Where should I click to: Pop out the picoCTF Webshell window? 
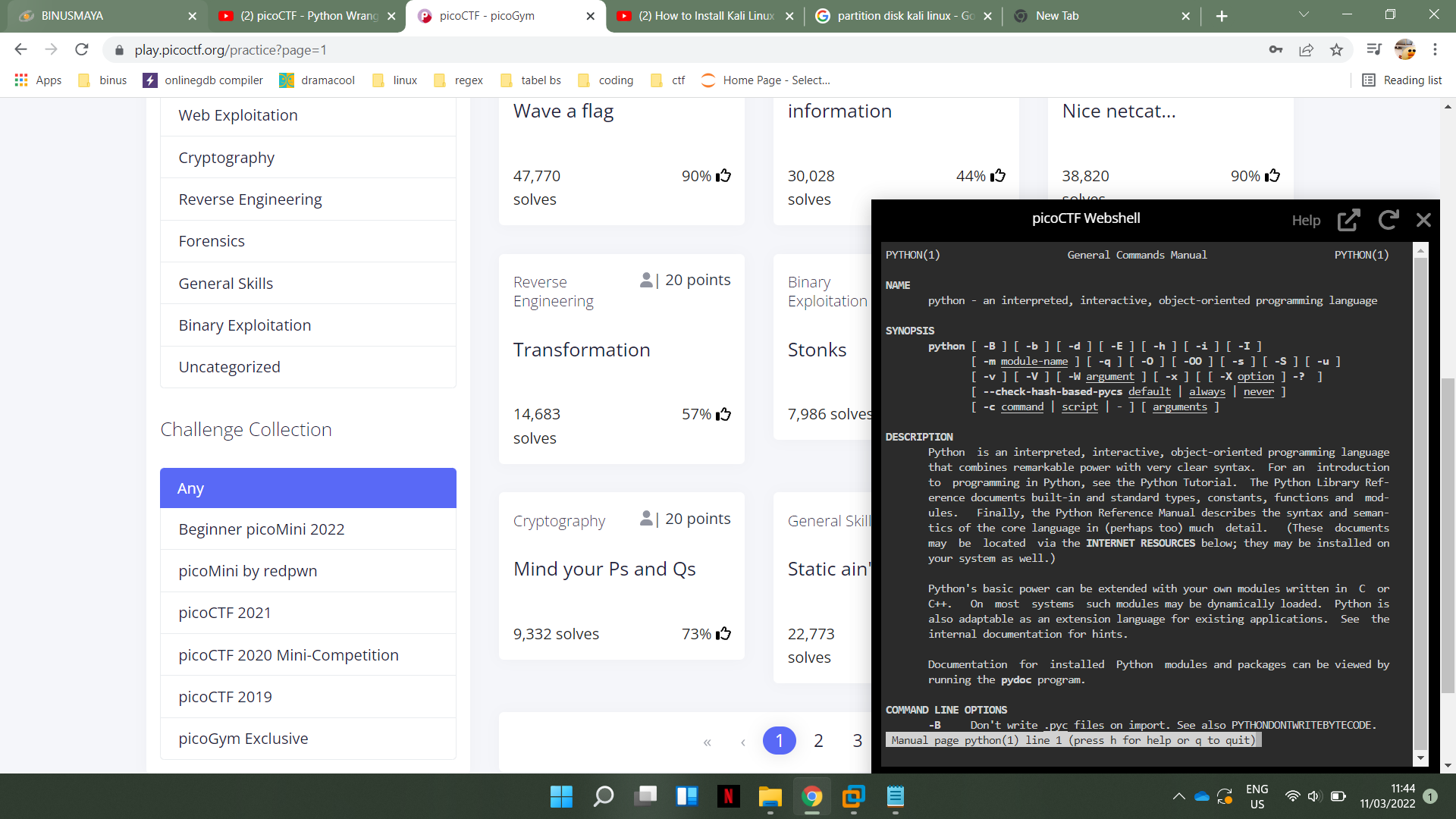point(1348,220)
